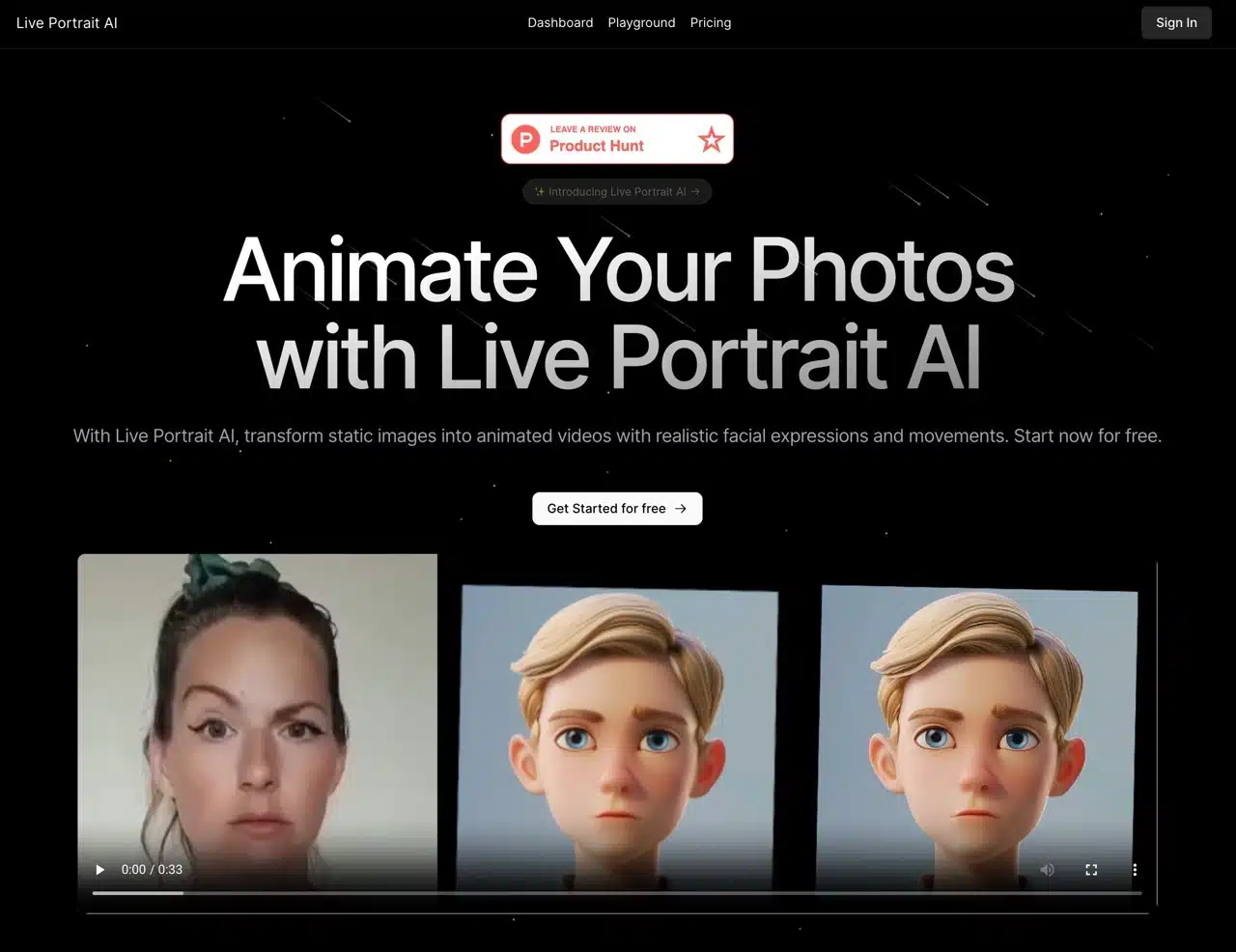
Task: Toggle play/pause on the demo video
Action: pos(99,869)
